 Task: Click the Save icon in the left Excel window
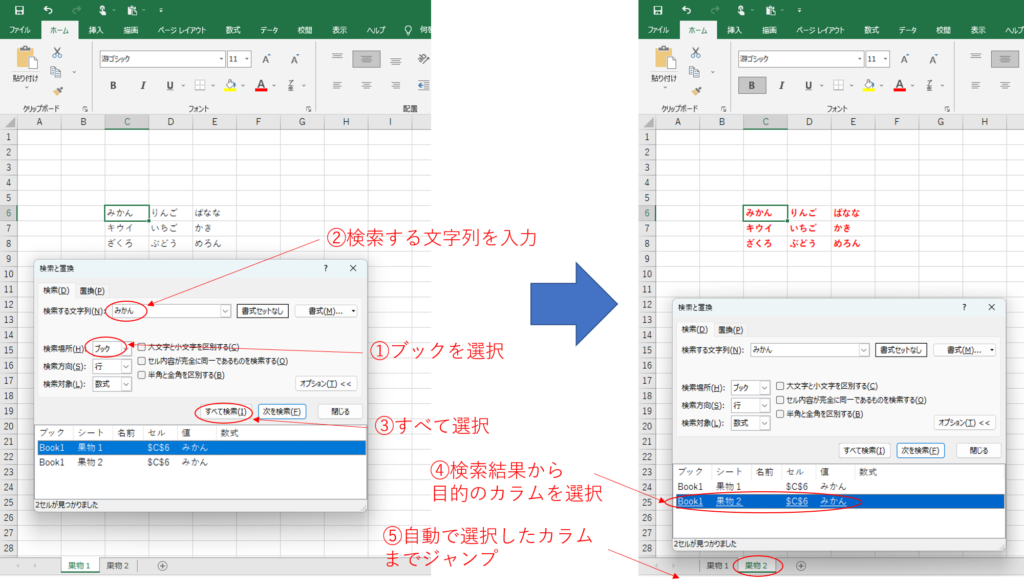(x=19, y=9)
